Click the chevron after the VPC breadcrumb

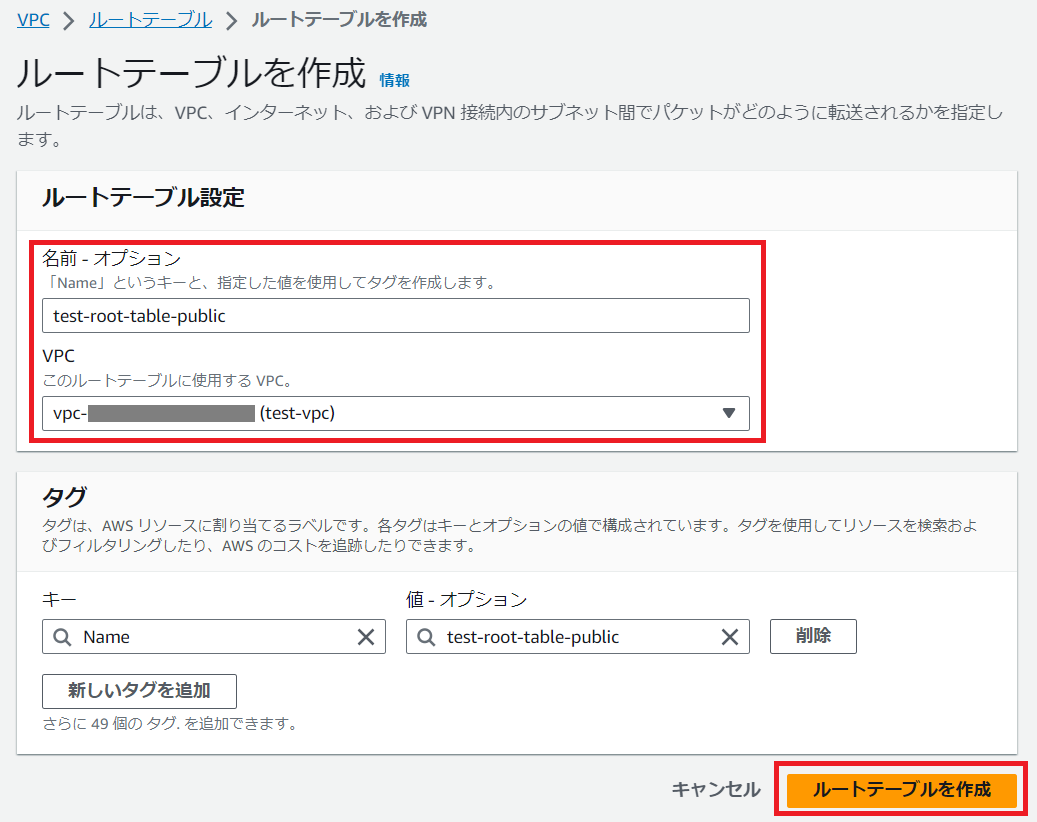click(x=70, y=20)
